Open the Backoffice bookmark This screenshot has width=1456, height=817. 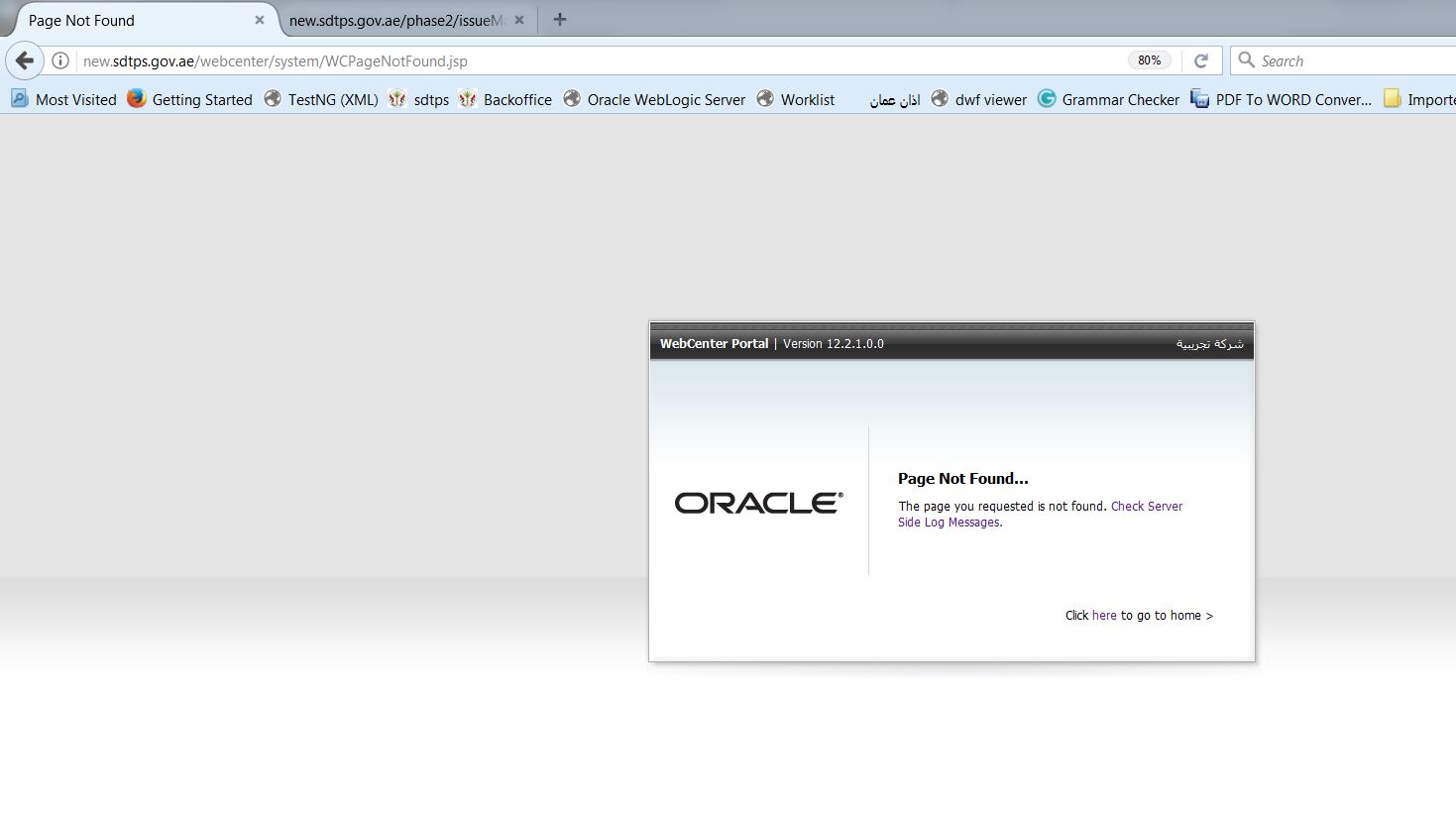(x=504, y=99)
